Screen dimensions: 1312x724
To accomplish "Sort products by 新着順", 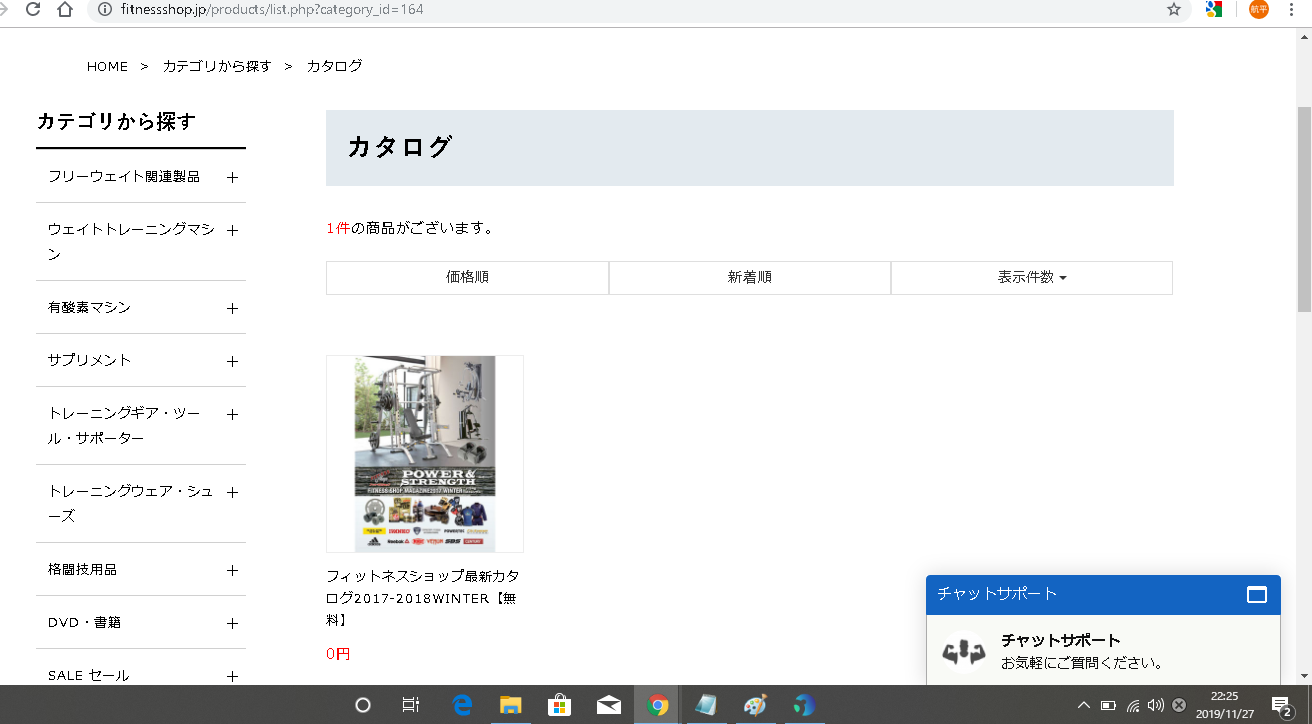I will [750, 278].
